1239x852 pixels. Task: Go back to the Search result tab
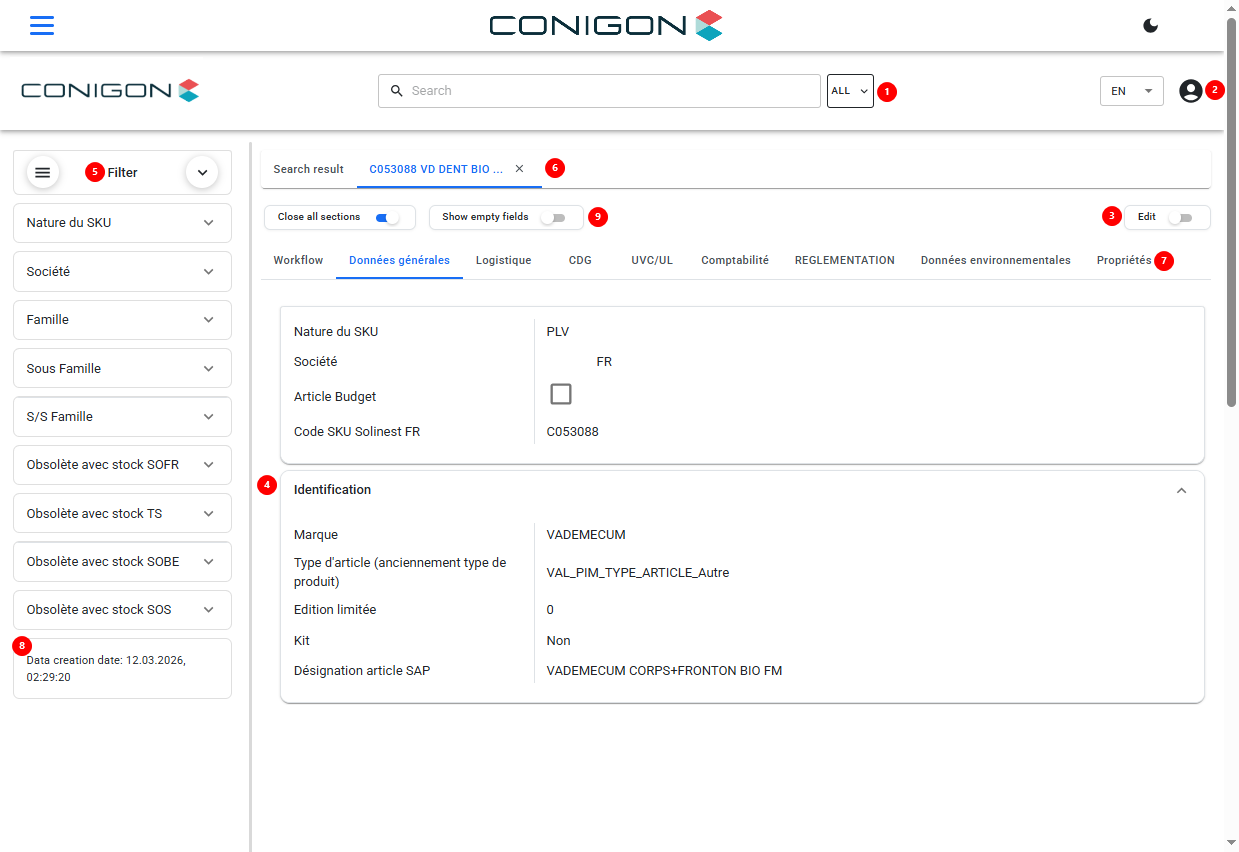coord(308,169)
